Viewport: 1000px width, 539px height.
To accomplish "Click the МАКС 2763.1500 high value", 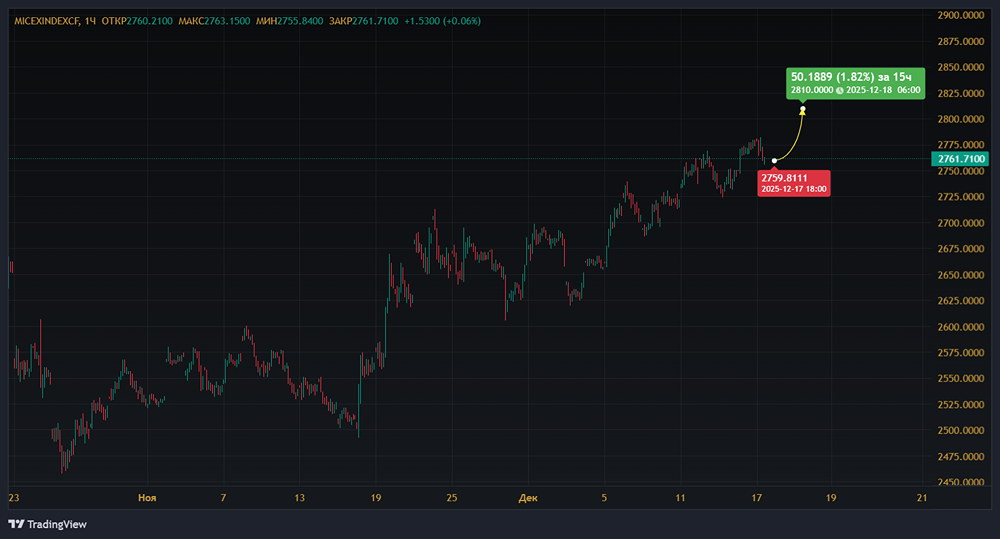I will coord(214,21).
